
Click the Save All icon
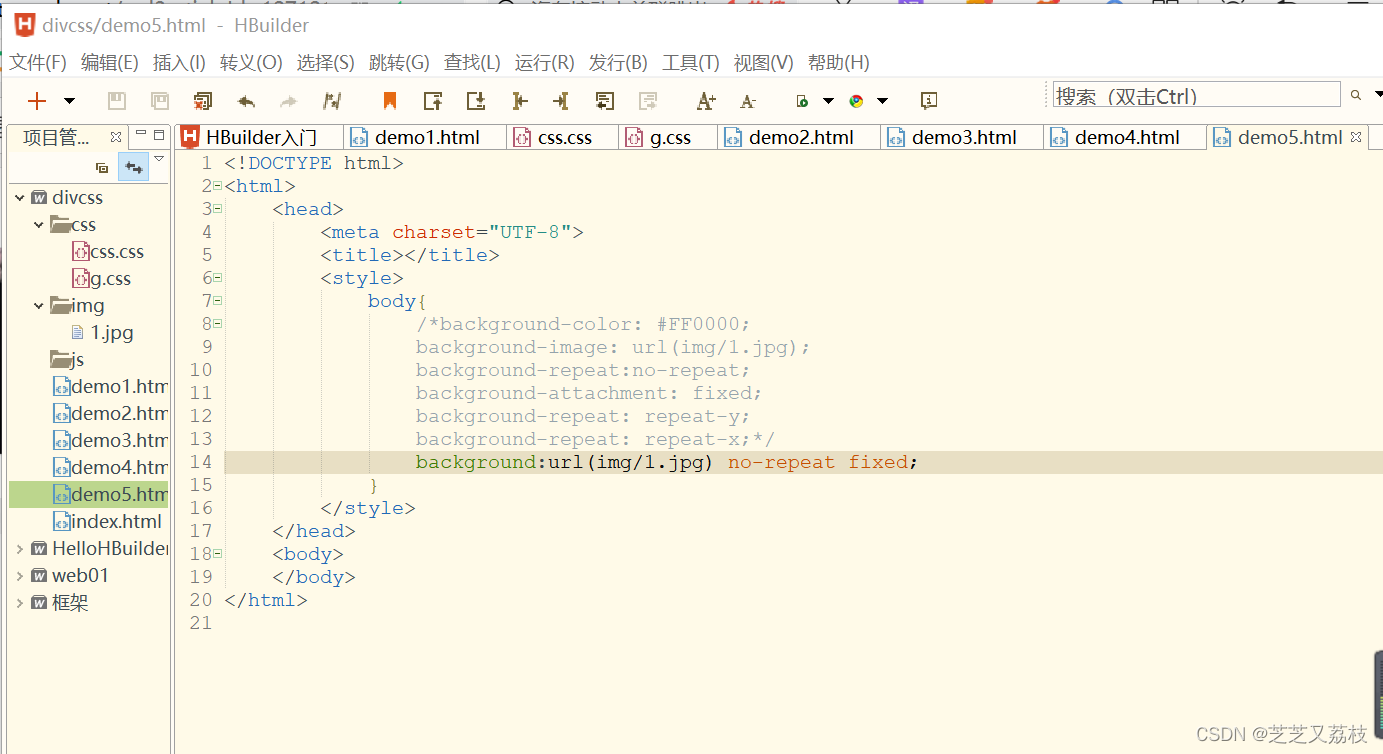coord(159,101)
